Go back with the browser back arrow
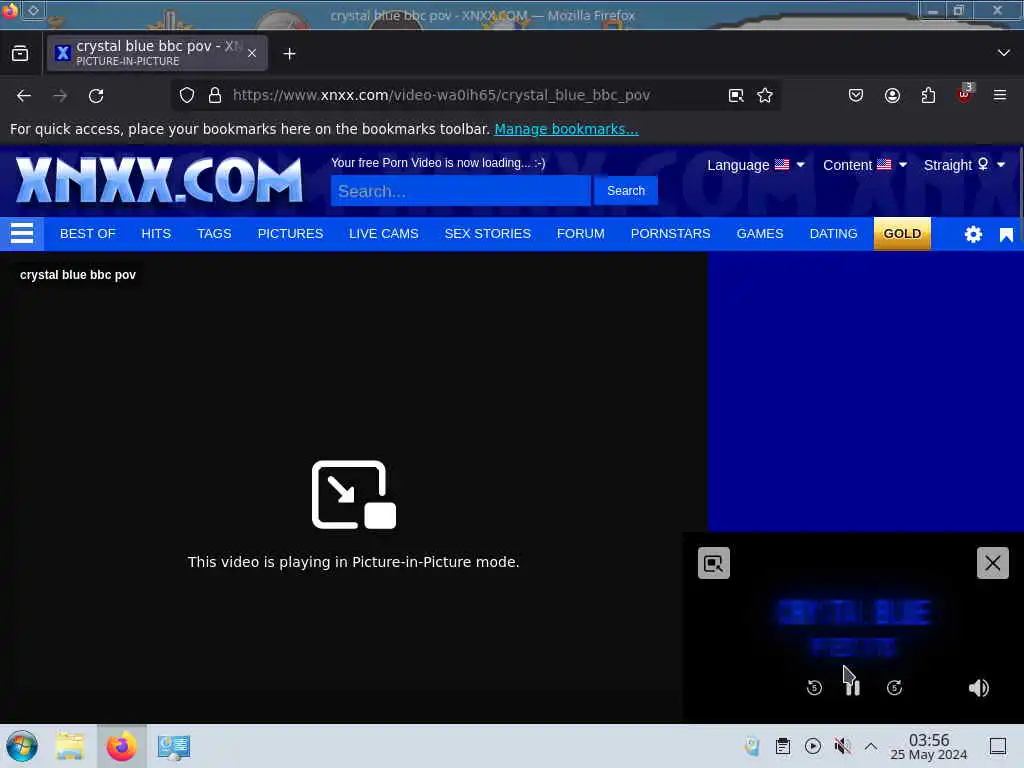 tap(24, 96)
